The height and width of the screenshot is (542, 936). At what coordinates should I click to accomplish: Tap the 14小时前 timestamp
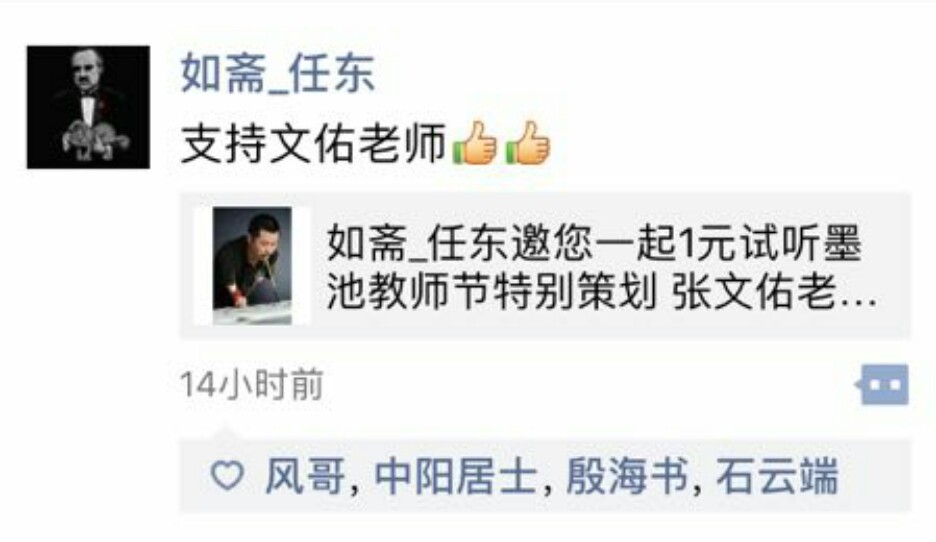[251, 385]
